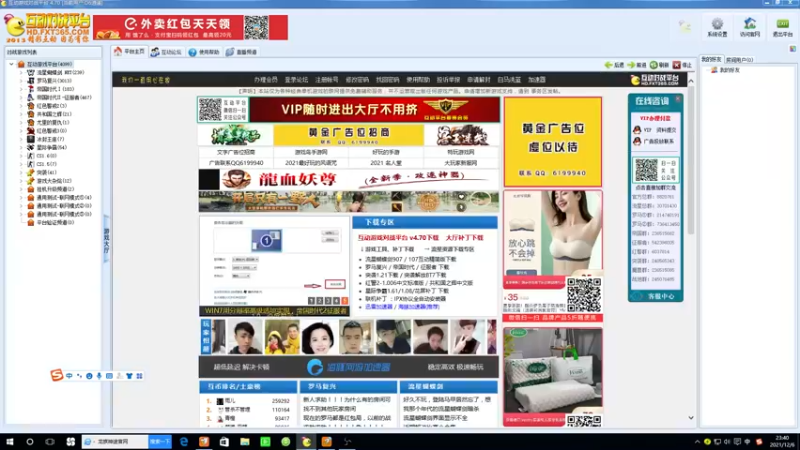
Task: Open the 我的好友 tab
Action: coord(711,60)
